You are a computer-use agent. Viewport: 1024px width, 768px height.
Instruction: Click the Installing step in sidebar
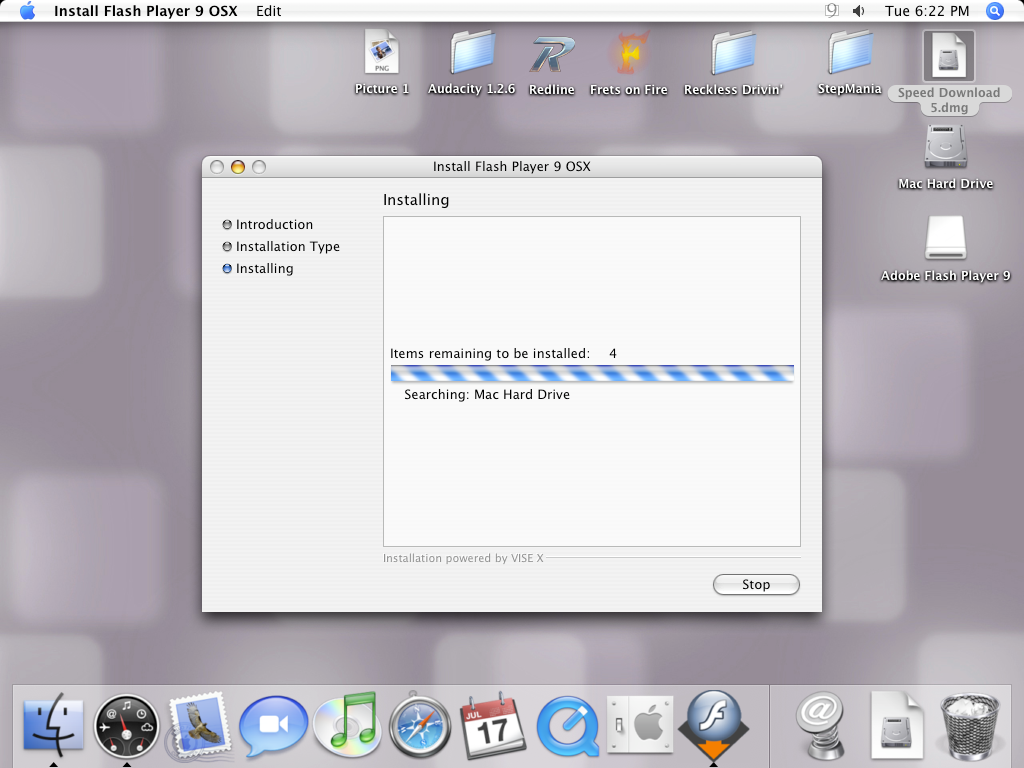258,268
